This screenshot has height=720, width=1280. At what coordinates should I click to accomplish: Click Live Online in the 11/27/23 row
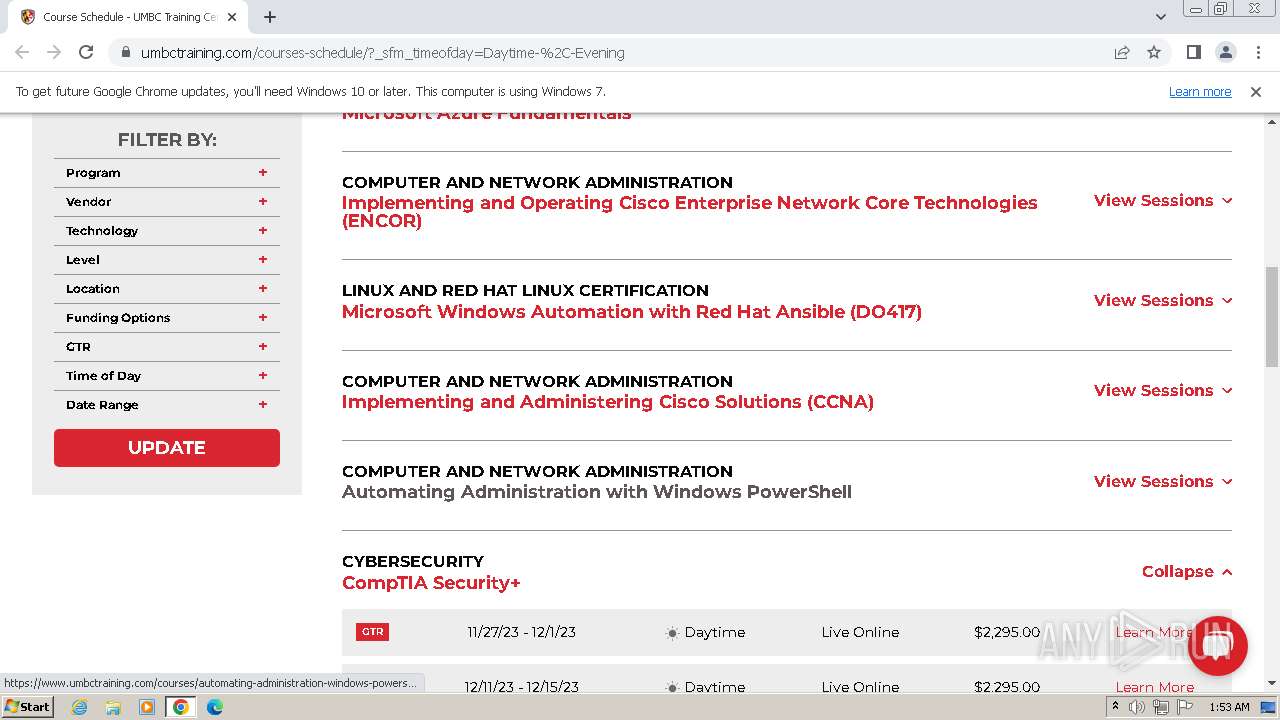coord(860,632)
